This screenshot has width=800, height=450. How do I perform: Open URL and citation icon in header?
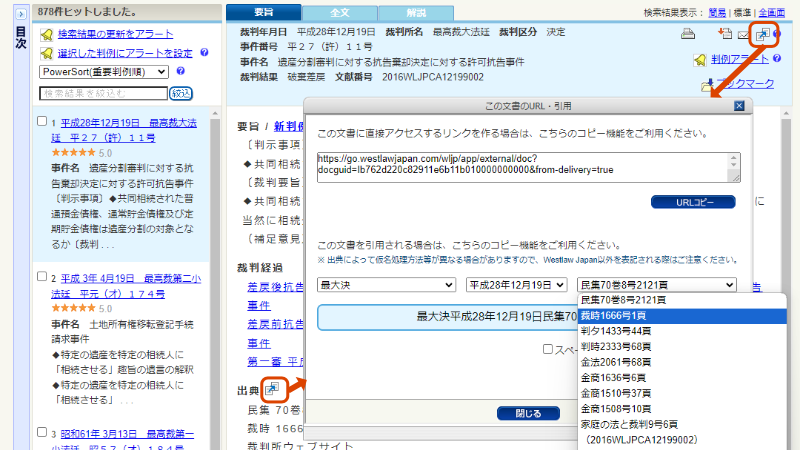click(762, 34)
